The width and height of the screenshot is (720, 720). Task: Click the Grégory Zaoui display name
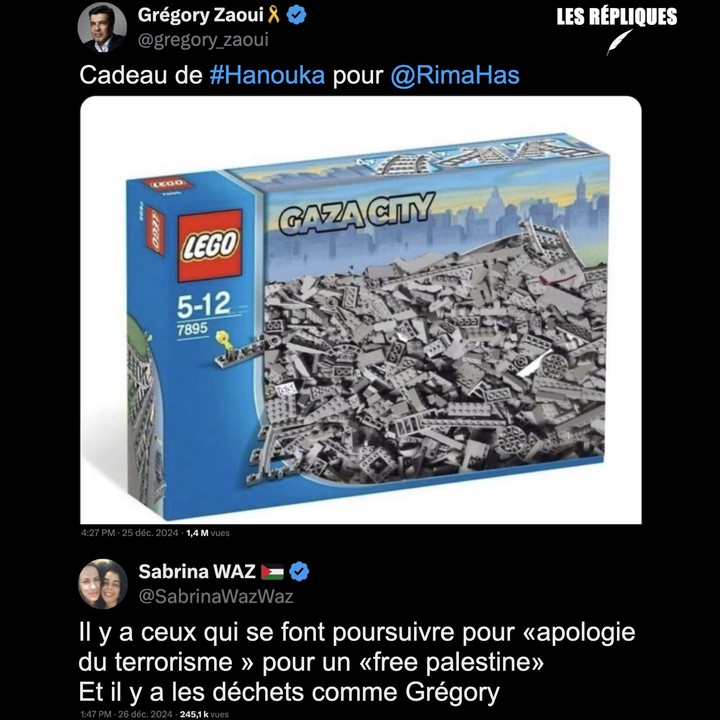tap(200, 15)
